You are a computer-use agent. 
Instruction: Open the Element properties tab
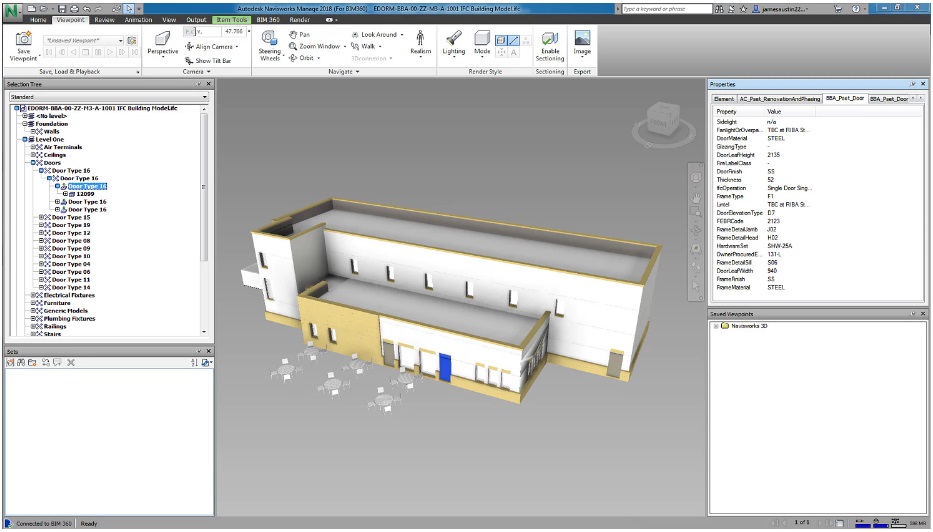pyautogui.click(x=724, y=99)
